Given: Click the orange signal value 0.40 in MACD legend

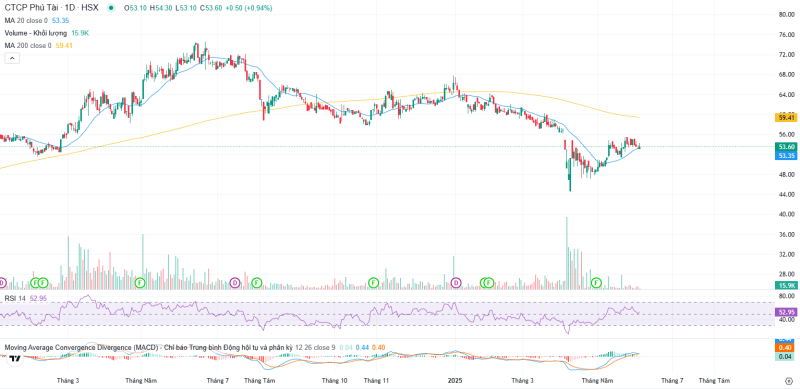Looking at the screenshot, I should pos(379,347).
